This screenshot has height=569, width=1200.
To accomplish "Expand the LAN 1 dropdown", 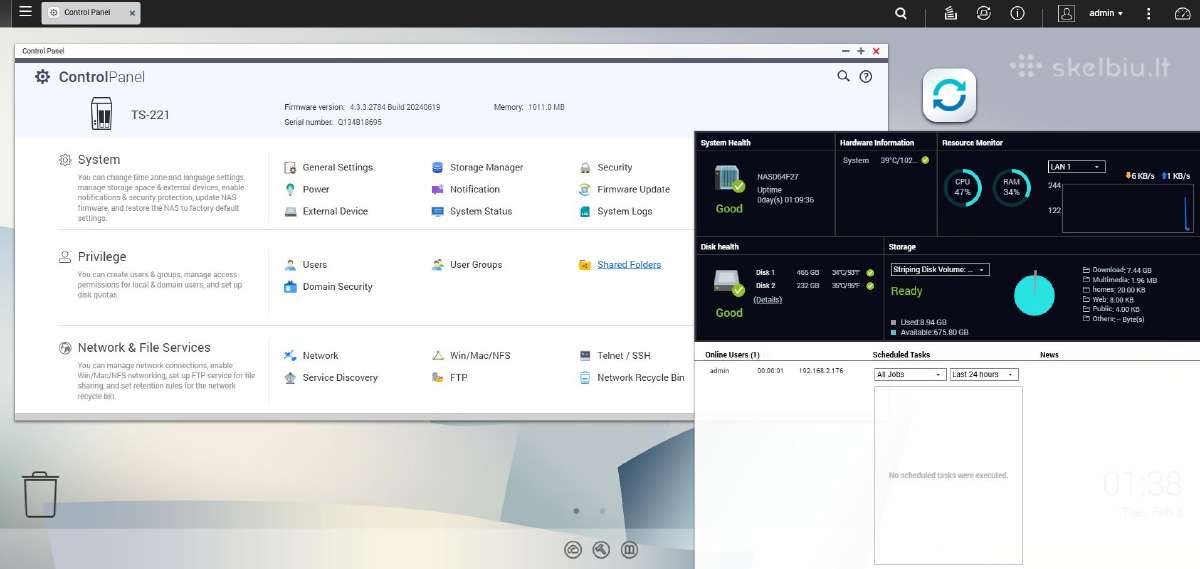I will [x=1076, y=167].
